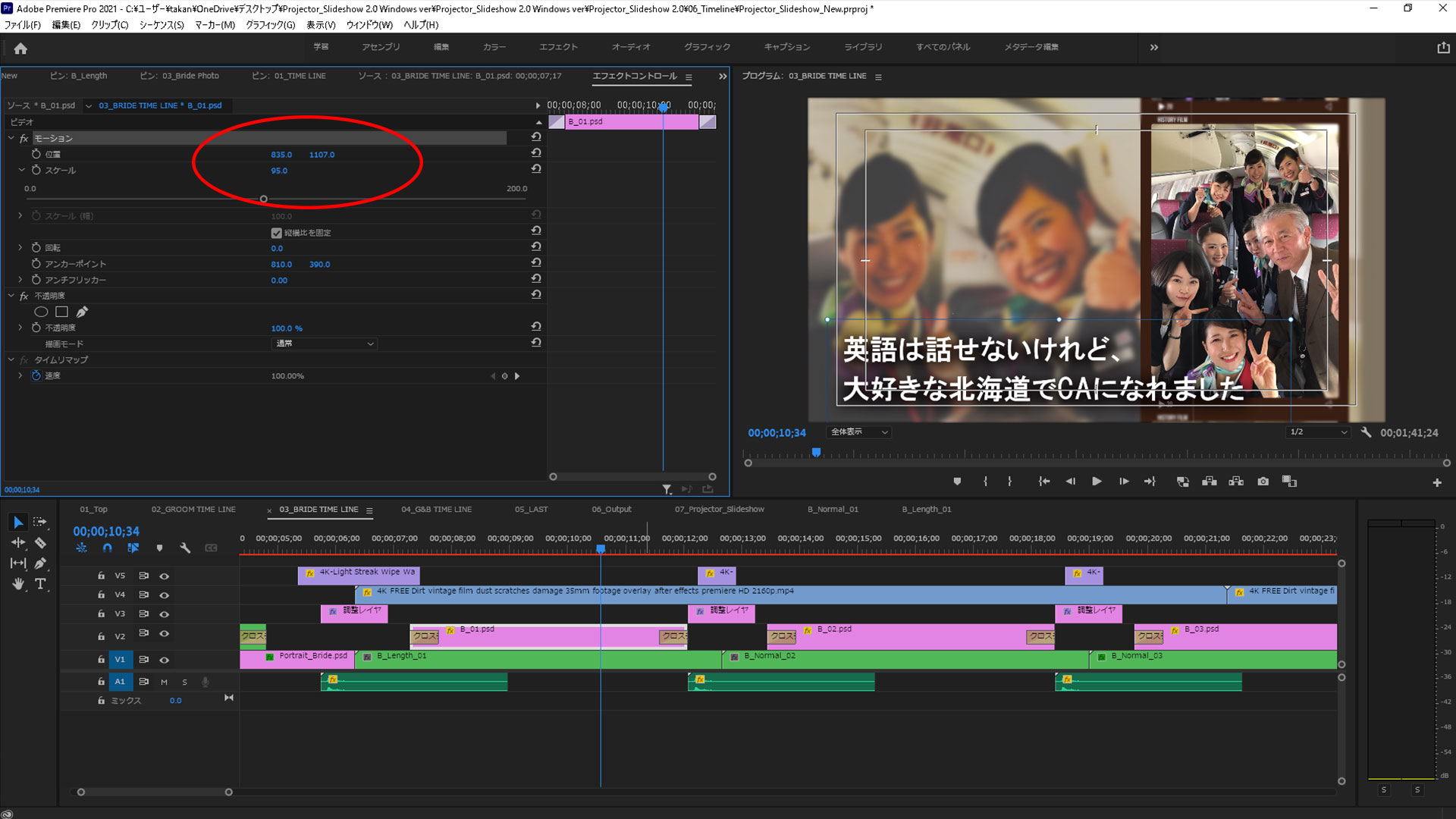Select the B_02.psd clip on V2
The image size is (1456, 819).
pyautogui.click(x=910, y=636)
